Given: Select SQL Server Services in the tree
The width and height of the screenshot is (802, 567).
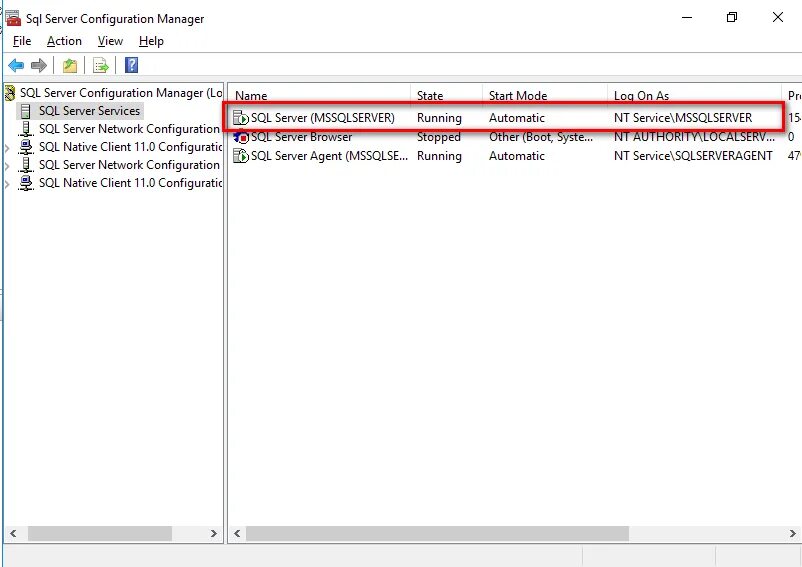Looking at the screenshot, I should pyautogui.click(x=90, y=111).
